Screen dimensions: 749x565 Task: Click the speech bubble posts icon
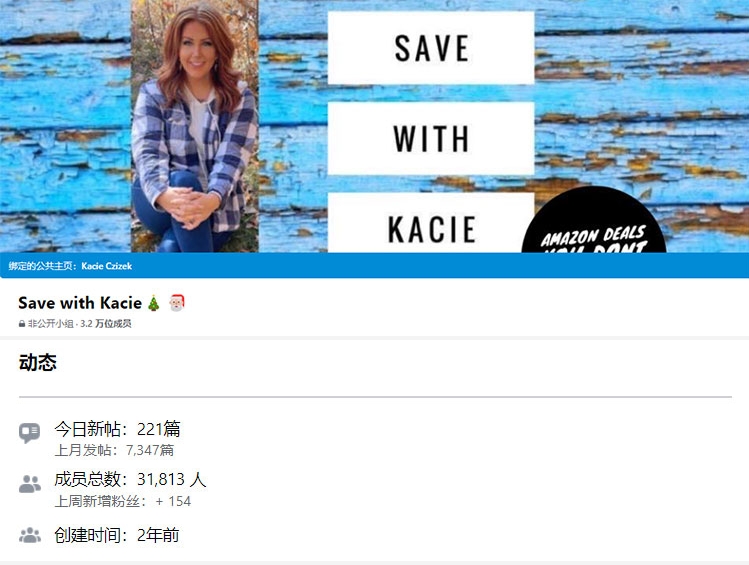pos(30,433)
